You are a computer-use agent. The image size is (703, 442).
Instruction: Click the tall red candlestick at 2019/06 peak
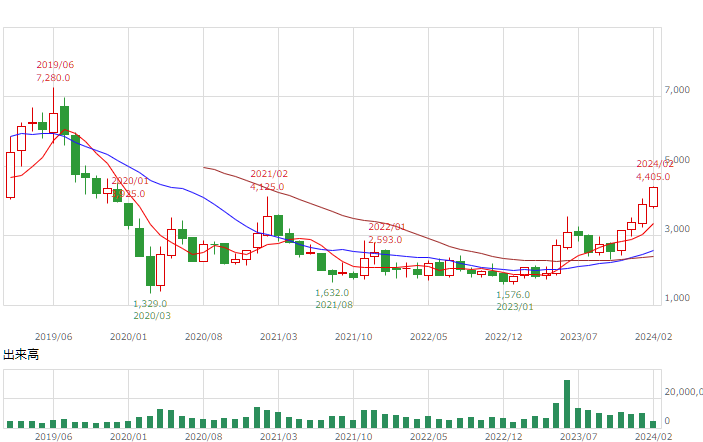click(53, 123)
